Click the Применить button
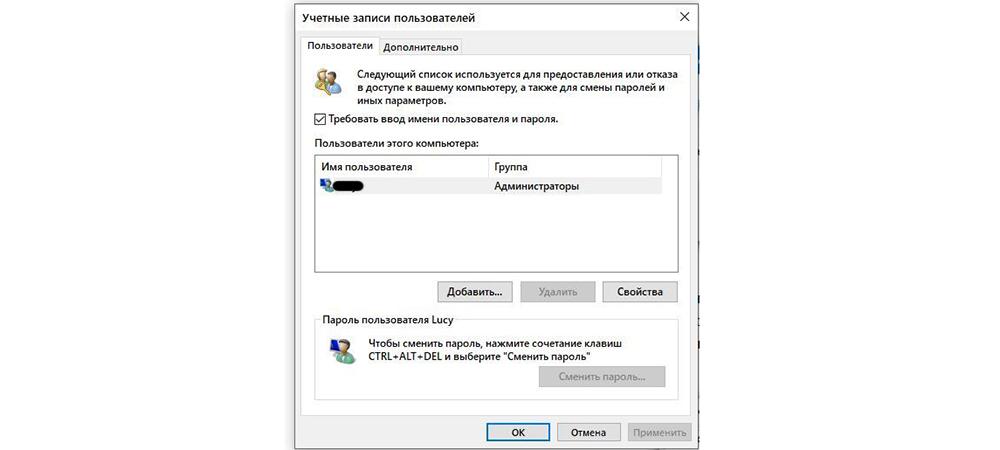Image resolution: width=1000 pixels, height=450 pixels. [659, 432]
